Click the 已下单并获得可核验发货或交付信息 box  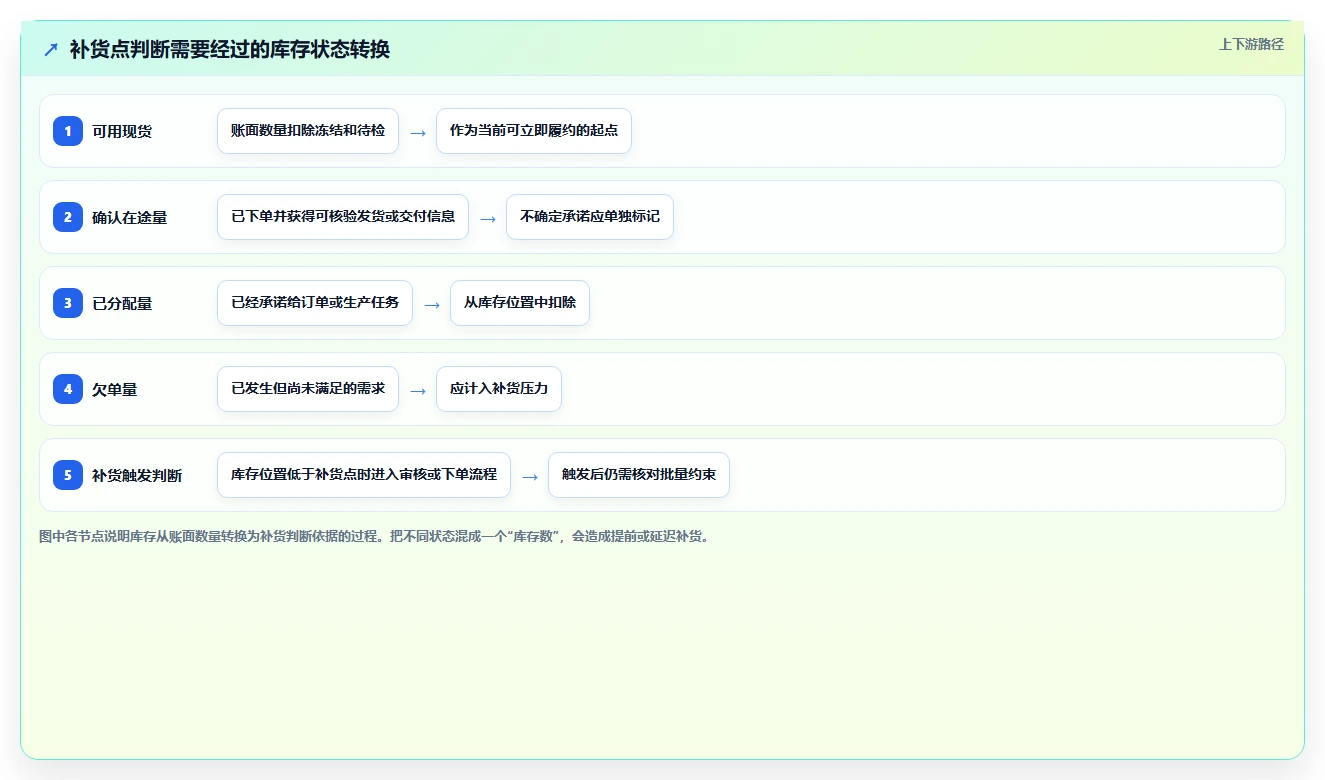(x=343, y=217)
